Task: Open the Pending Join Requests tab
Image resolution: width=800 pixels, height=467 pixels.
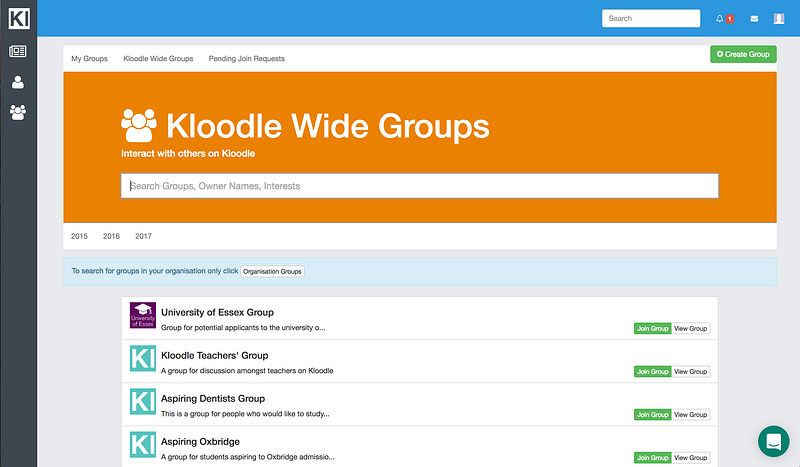Action: [x=246, y=59]
